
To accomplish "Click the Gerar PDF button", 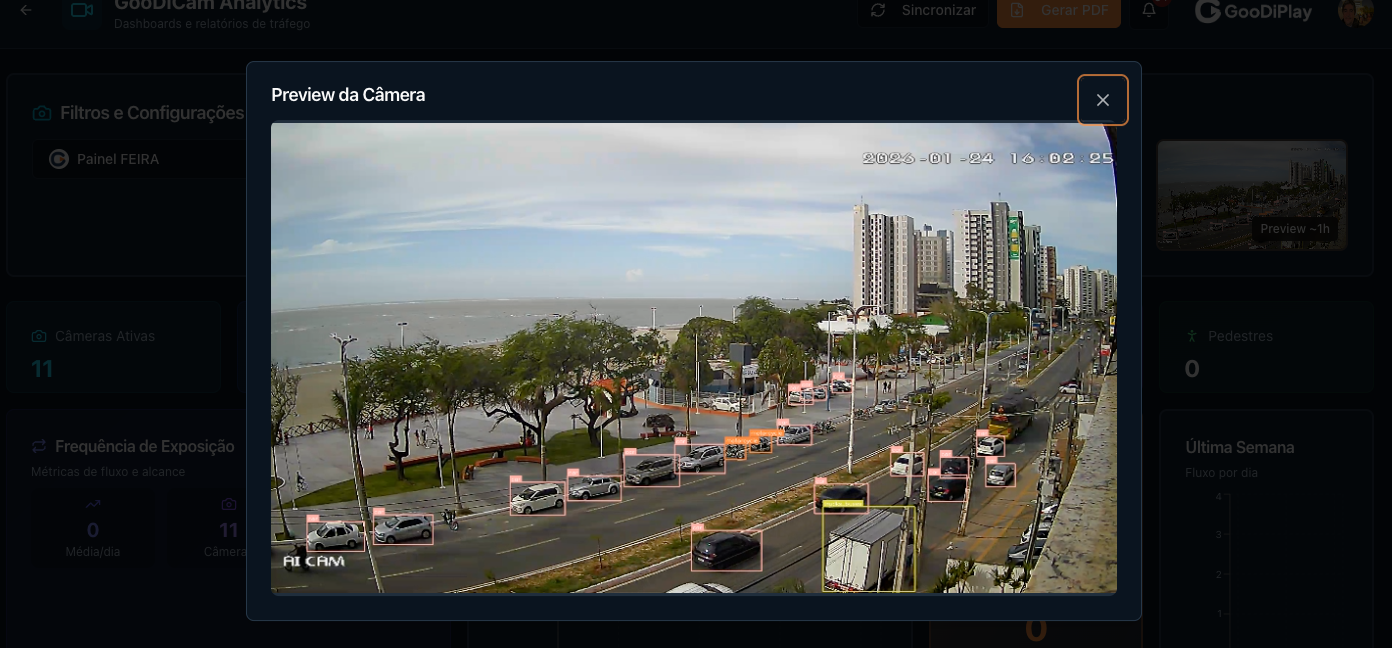I will tap(1059, 10).
